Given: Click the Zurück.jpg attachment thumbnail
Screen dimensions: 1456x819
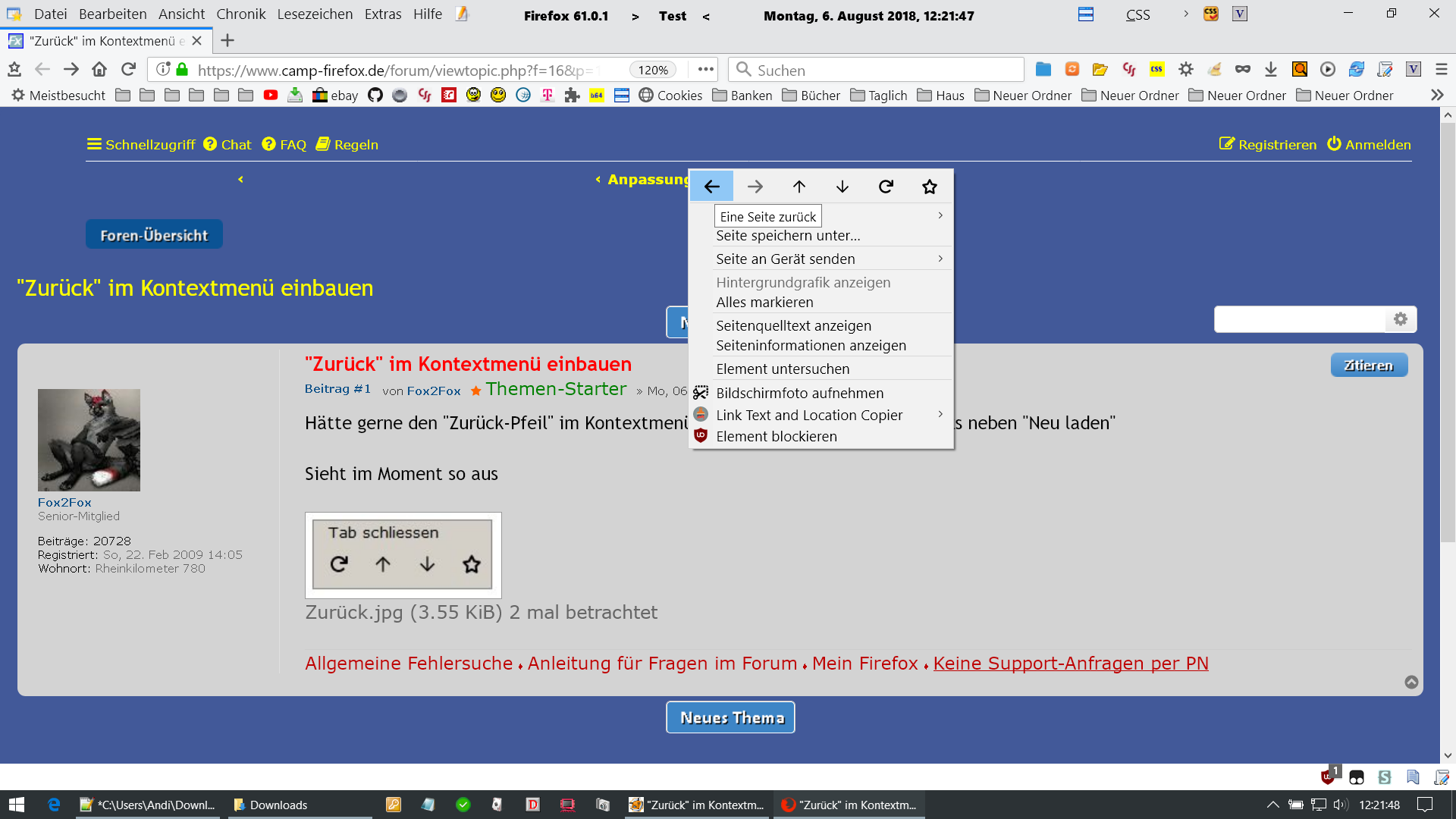Looking at the screenshot, I should pyautogui.click(x=403, y=554).
